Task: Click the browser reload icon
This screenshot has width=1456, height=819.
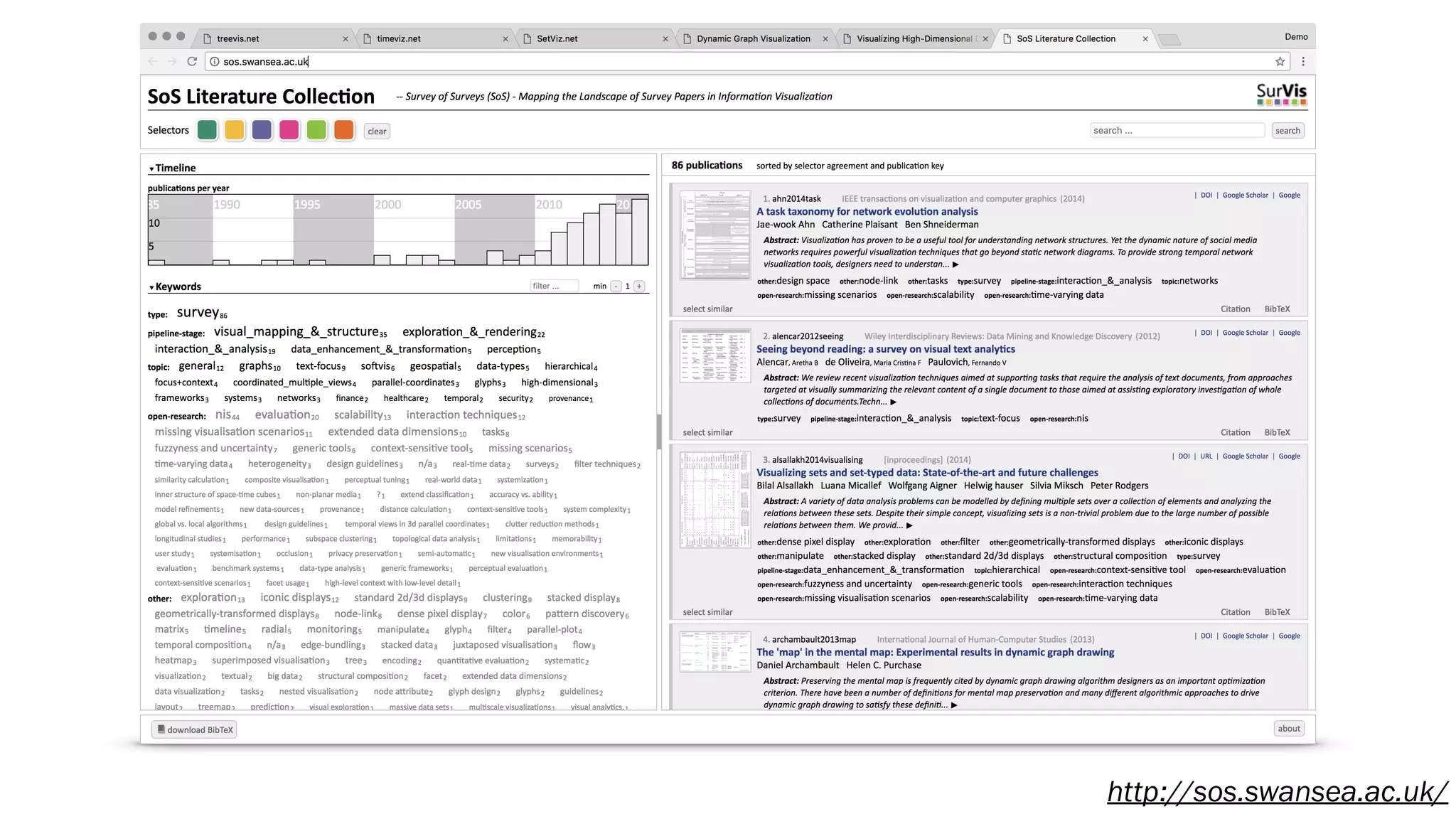Action: [191, 62]
